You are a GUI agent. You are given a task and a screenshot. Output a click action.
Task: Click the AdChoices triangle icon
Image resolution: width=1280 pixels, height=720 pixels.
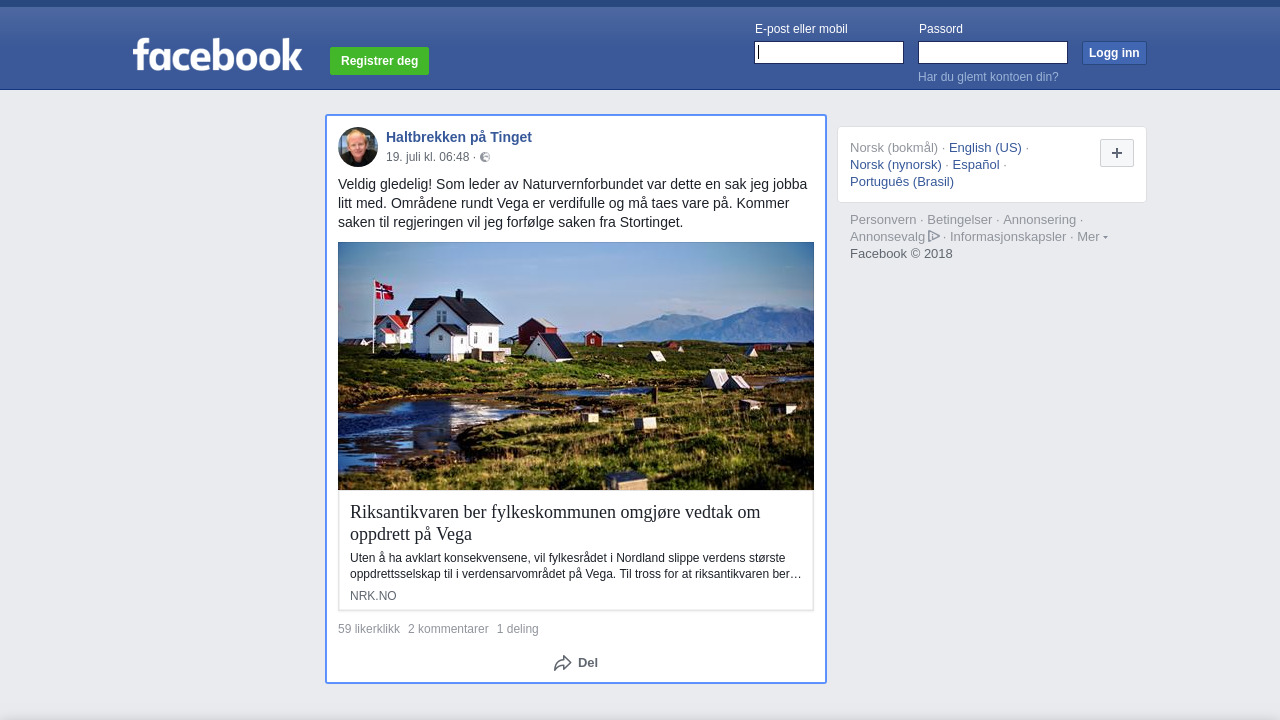pyautogui.click(x=934, y=237)
